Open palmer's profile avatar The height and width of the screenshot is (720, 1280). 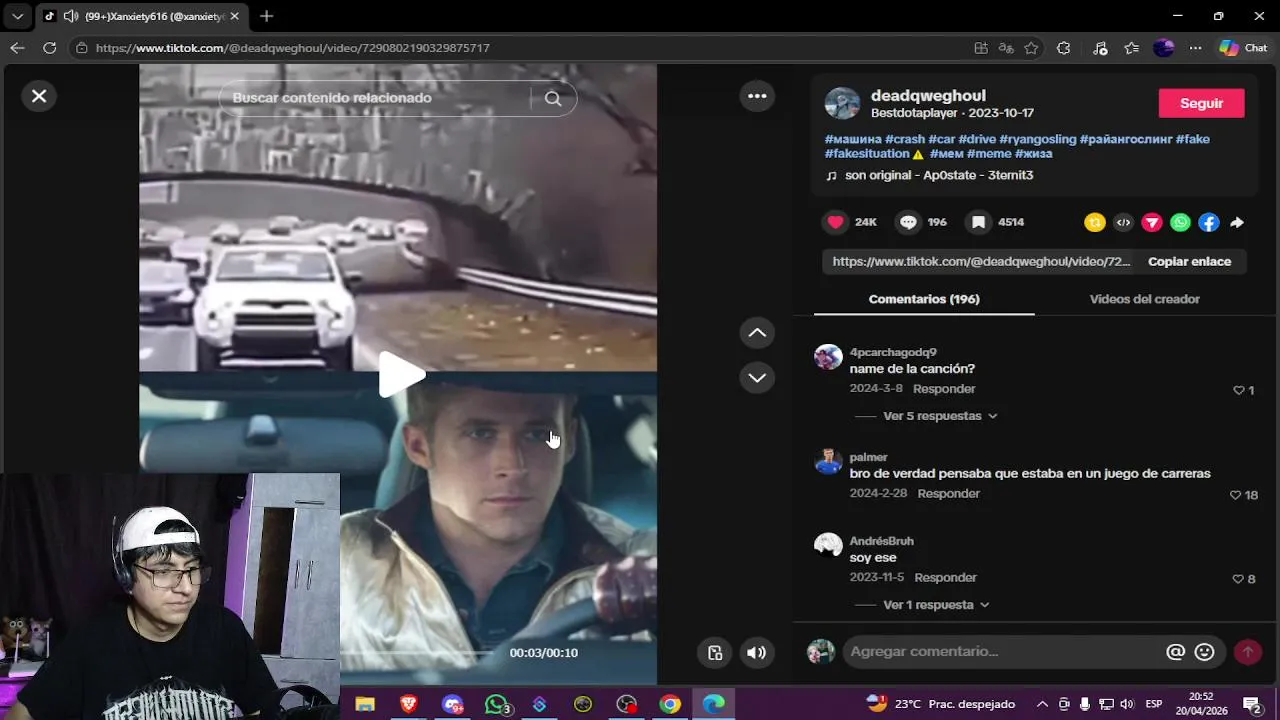(828, 462)
